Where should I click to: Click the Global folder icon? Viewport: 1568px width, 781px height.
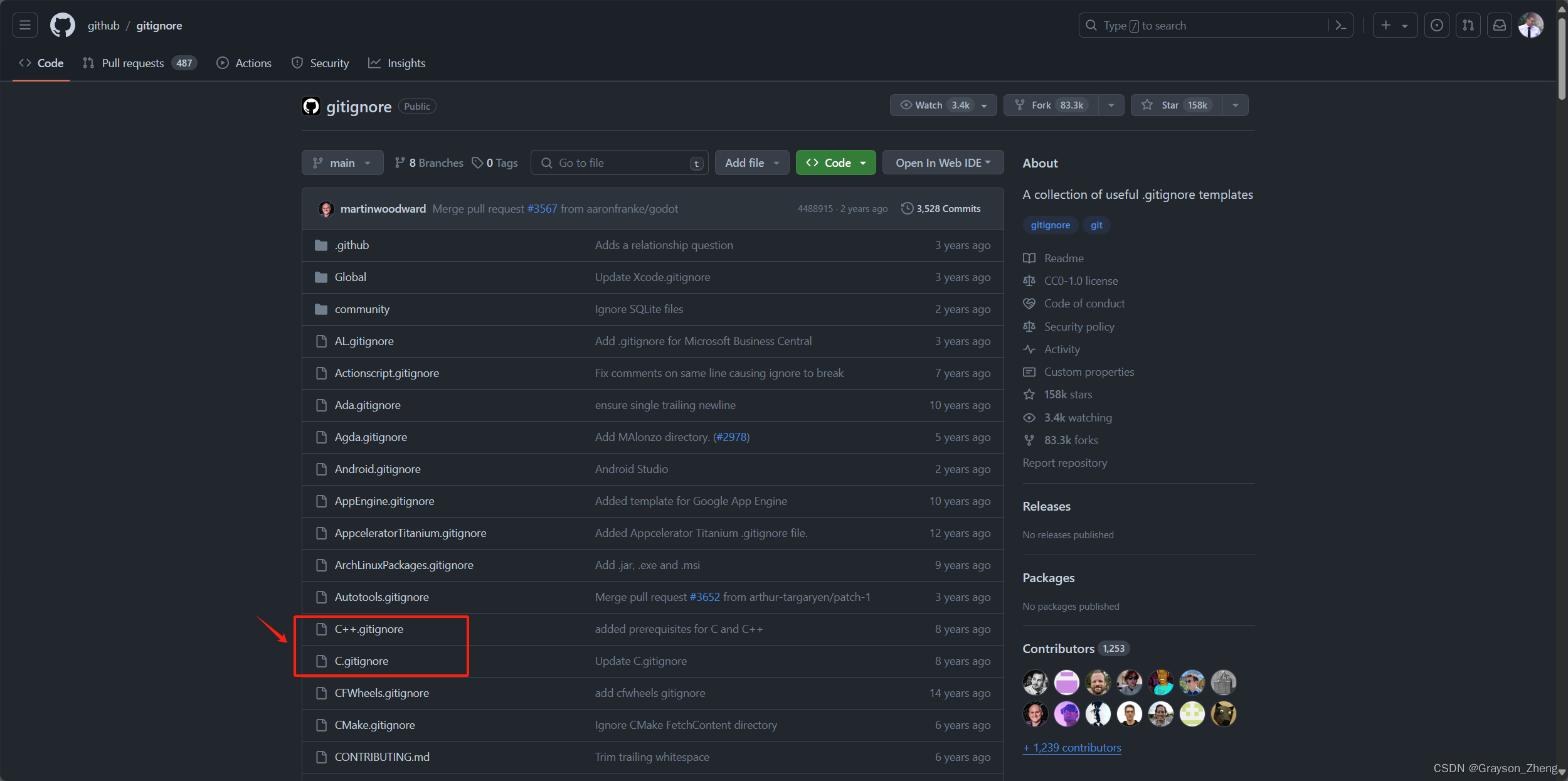pyautogui.click(x=321, y=277)
